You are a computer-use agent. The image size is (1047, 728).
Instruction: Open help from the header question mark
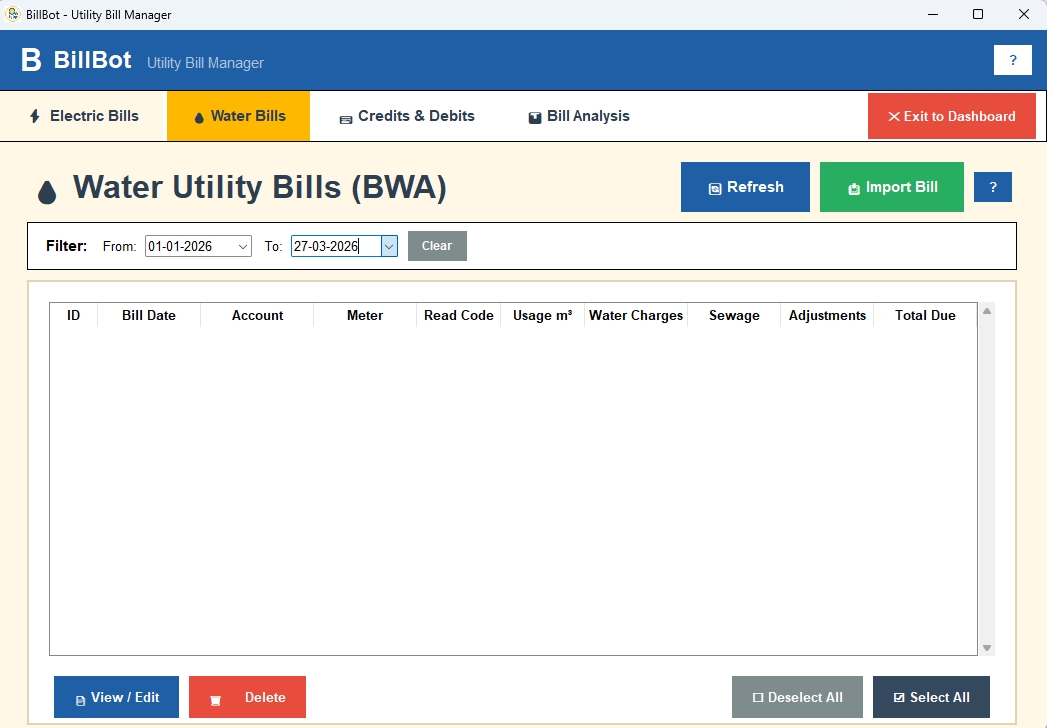click(1012, 60)
